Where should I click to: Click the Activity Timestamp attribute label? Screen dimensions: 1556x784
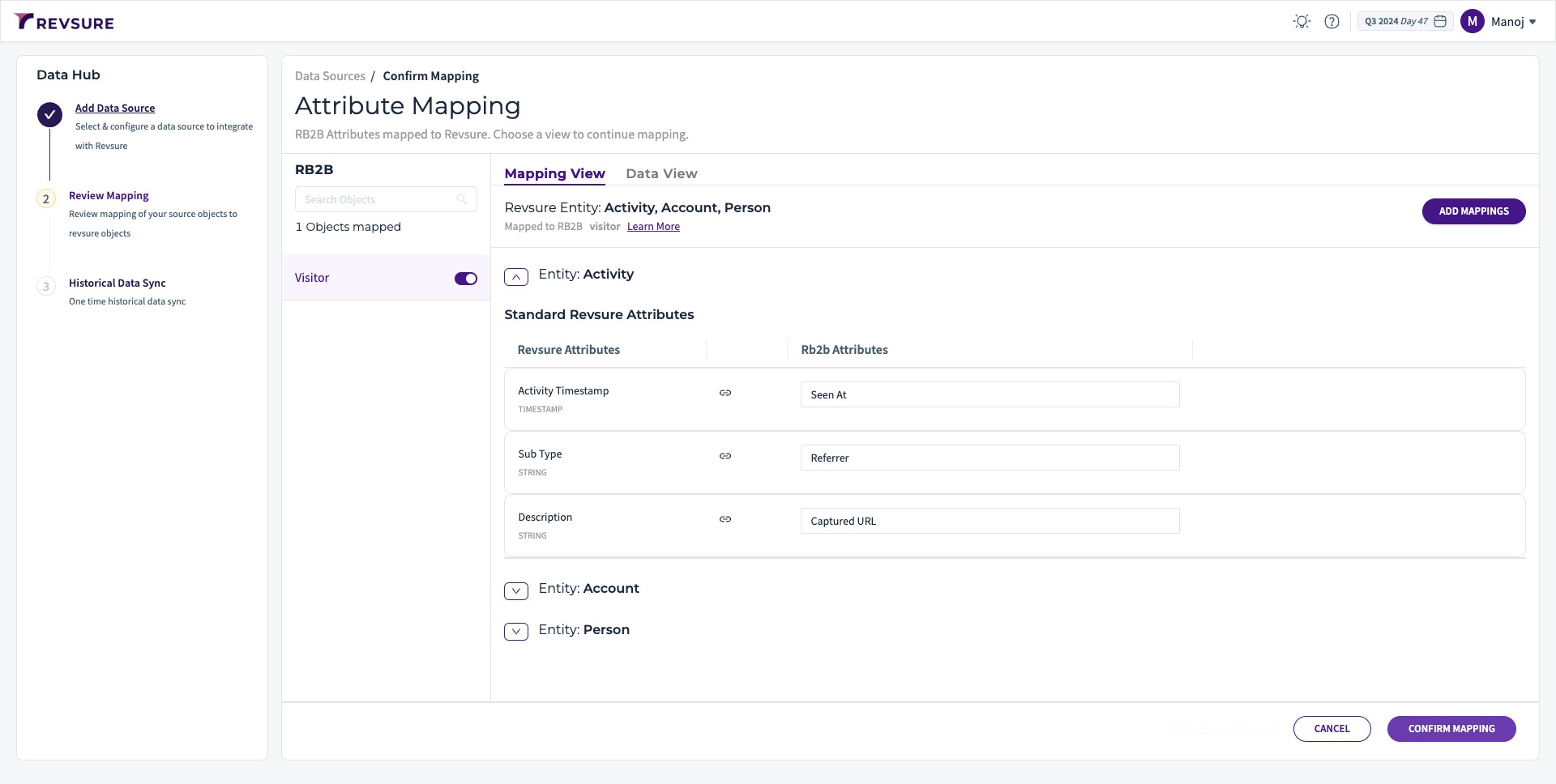(563, 391)
